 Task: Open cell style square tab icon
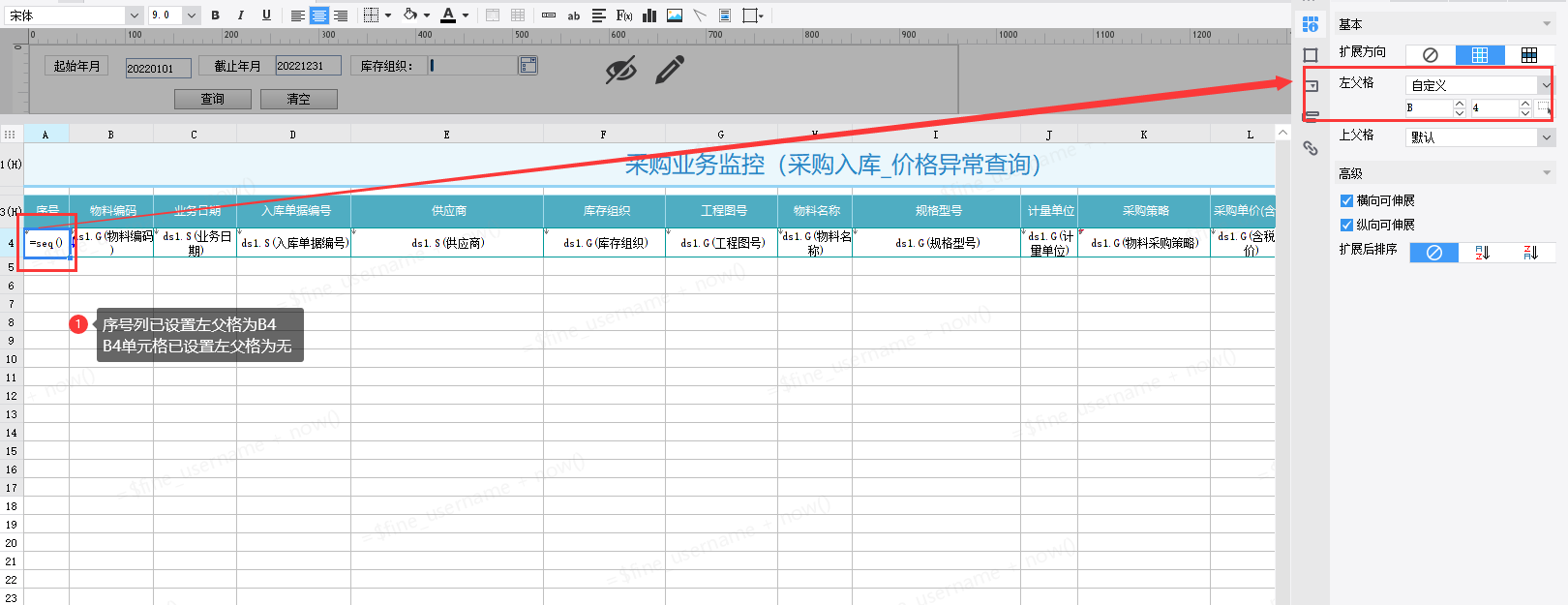(1311, 55)
